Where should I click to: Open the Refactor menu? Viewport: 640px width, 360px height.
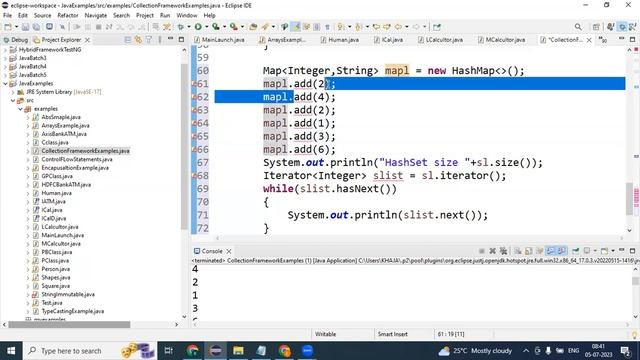(68, 16)
